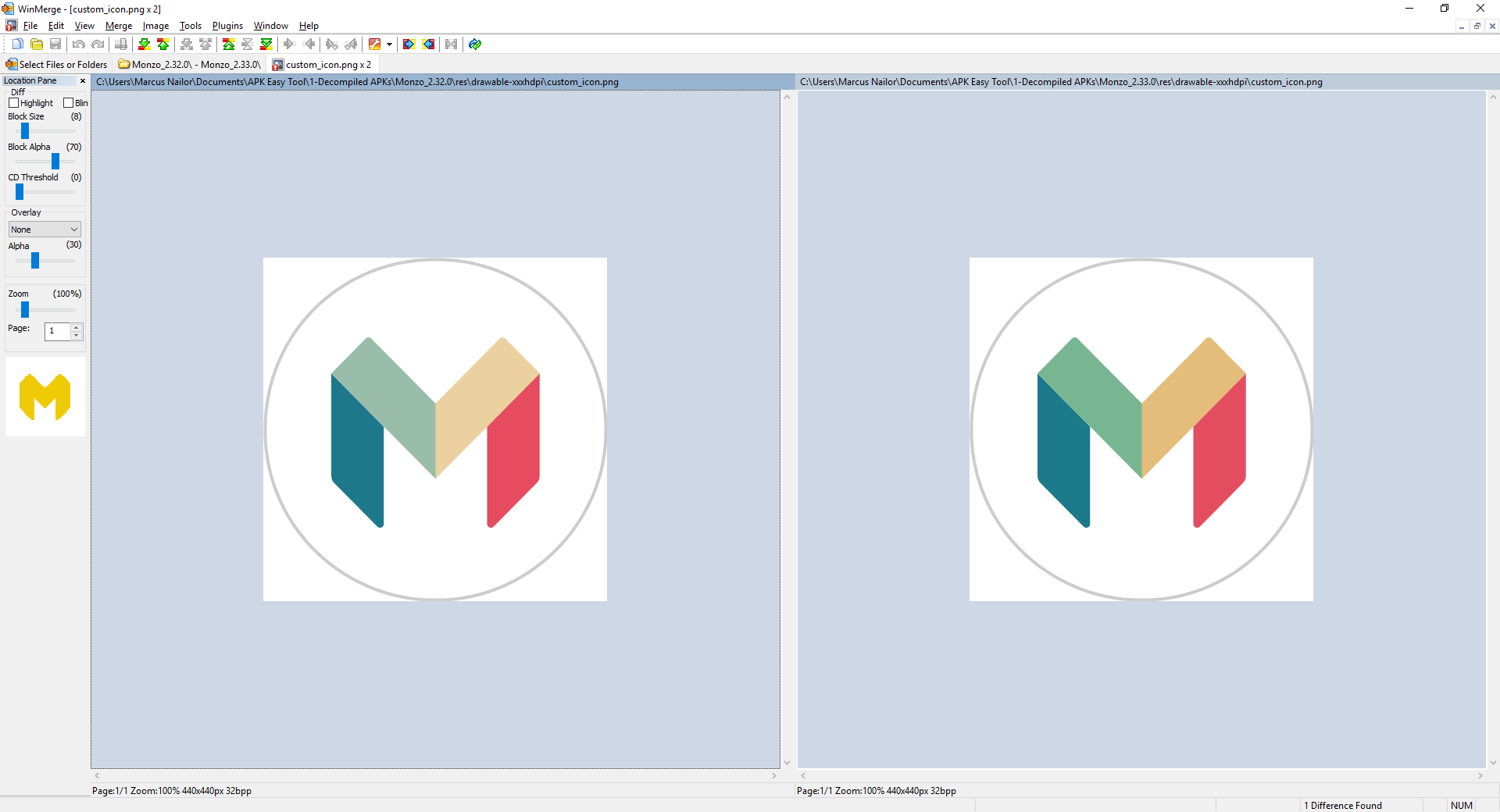
Task: Click the Save floppy disk icon
Action: [55, 45]
